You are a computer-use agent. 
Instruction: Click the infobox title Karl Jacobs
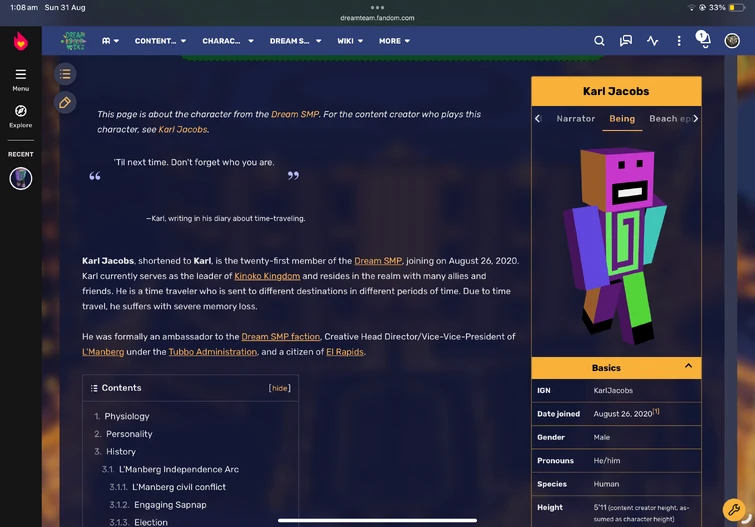pyautogui.click(x=616, y=91)
